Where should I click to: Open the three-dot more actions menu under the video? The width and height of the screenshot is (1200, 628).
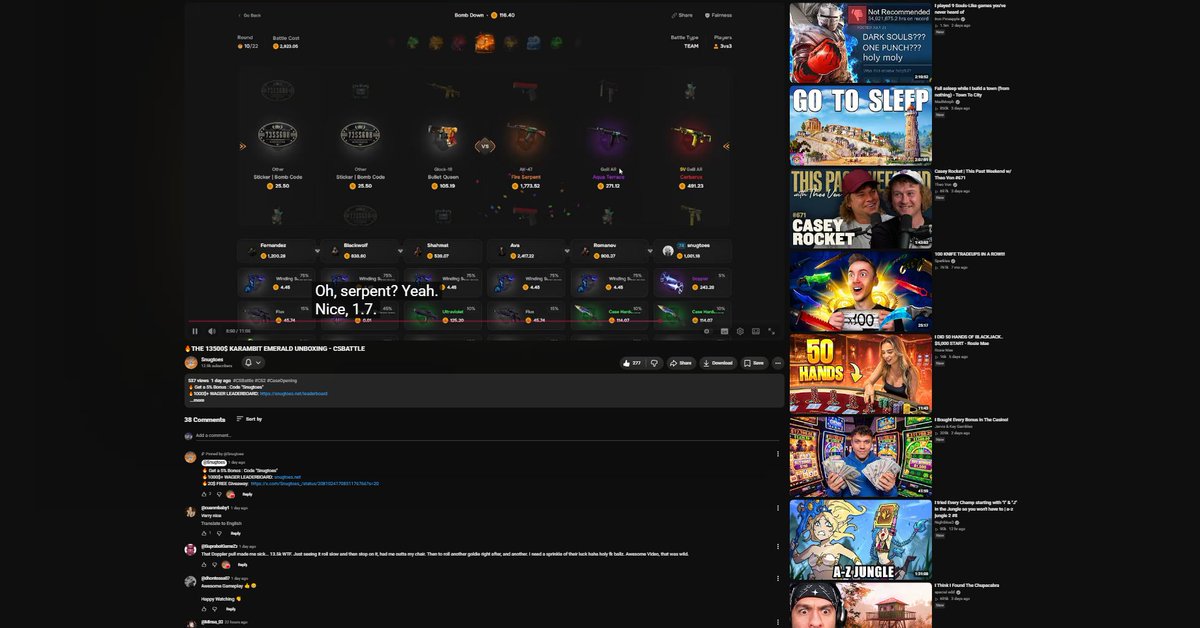(778, 363)
